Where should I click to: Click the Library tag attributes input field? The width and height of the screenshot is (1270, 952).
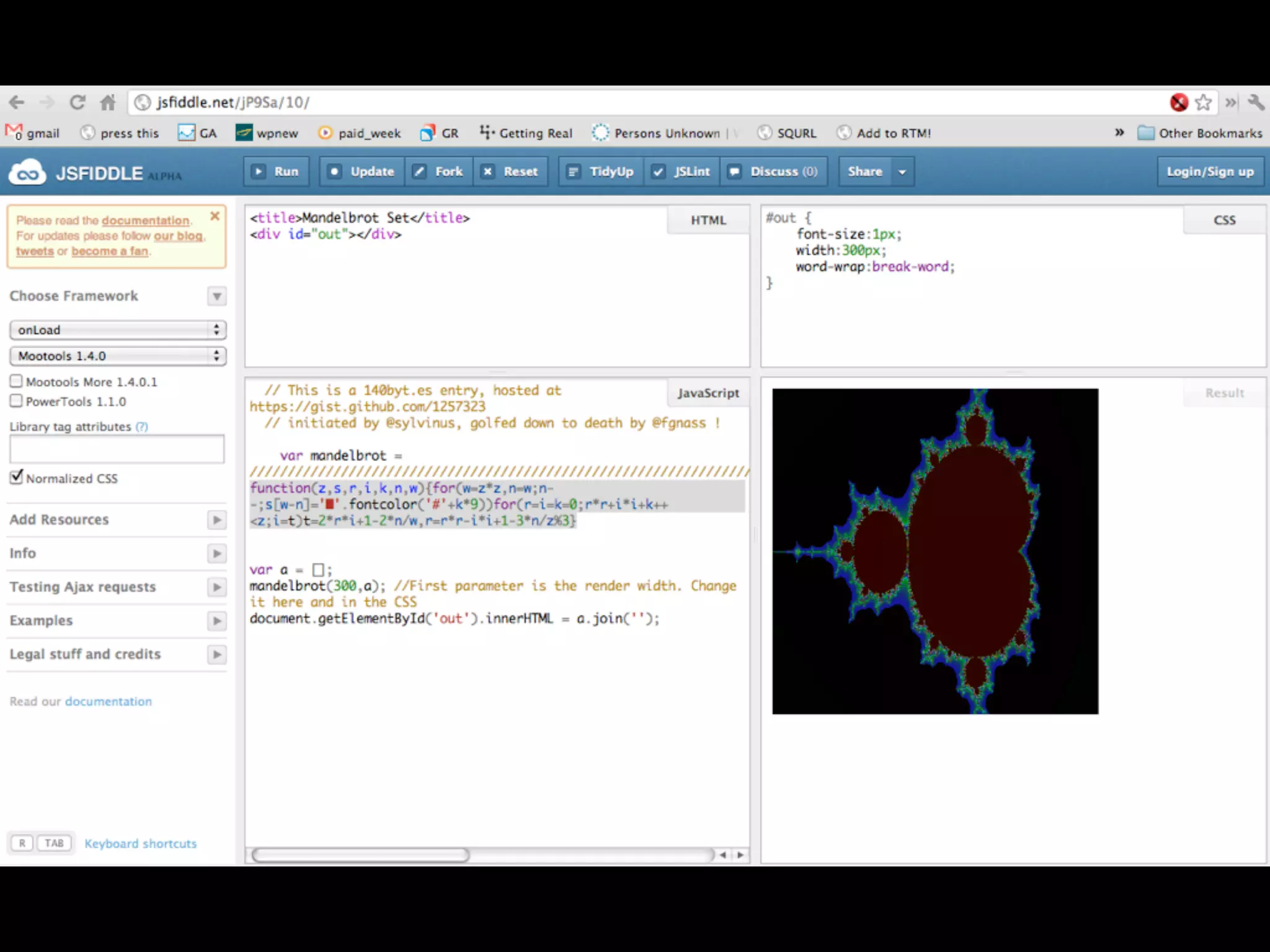[x=117, y=449]
